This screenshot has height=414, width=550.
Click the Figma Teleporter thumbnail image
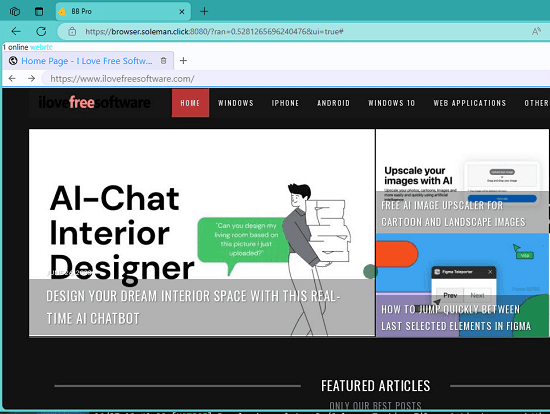coord(462,264)
